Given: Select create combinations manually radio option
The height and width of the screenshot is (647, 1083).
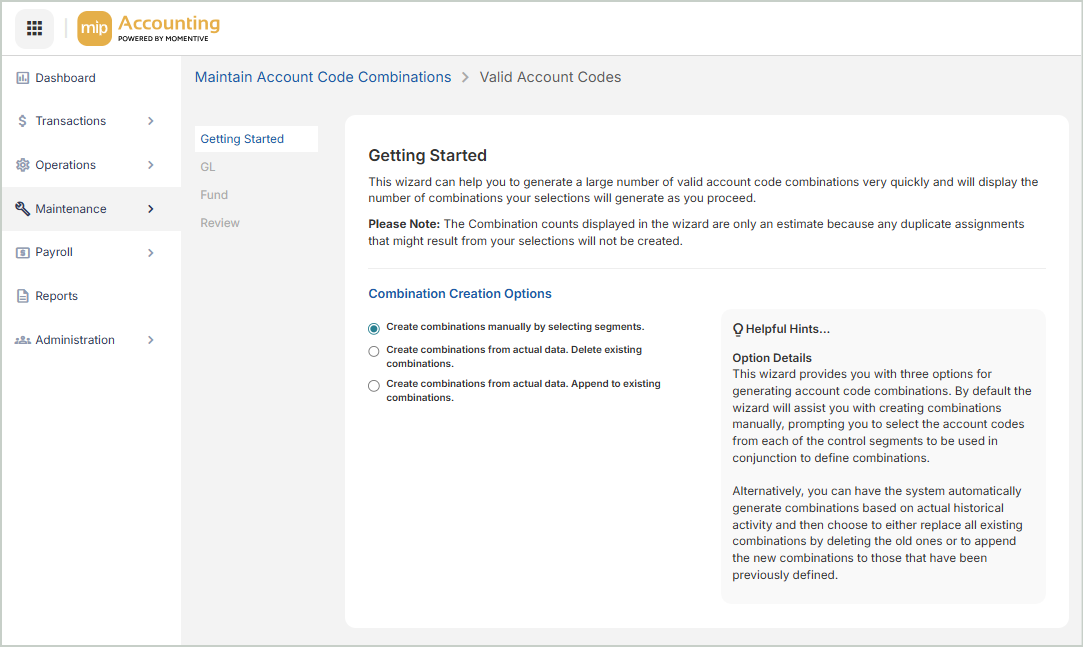Looking at the screenshot, I should (374, 328).
